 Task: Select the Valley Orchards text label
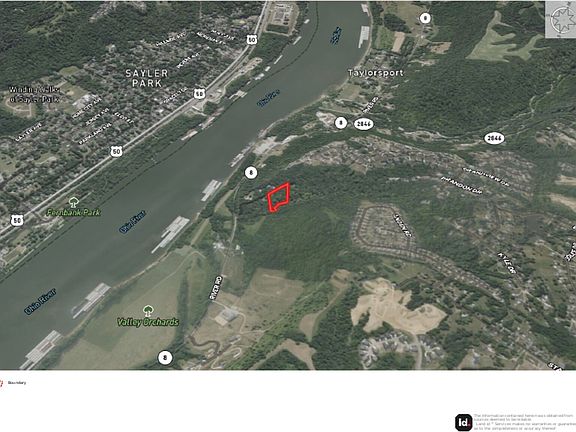point(148,322)
